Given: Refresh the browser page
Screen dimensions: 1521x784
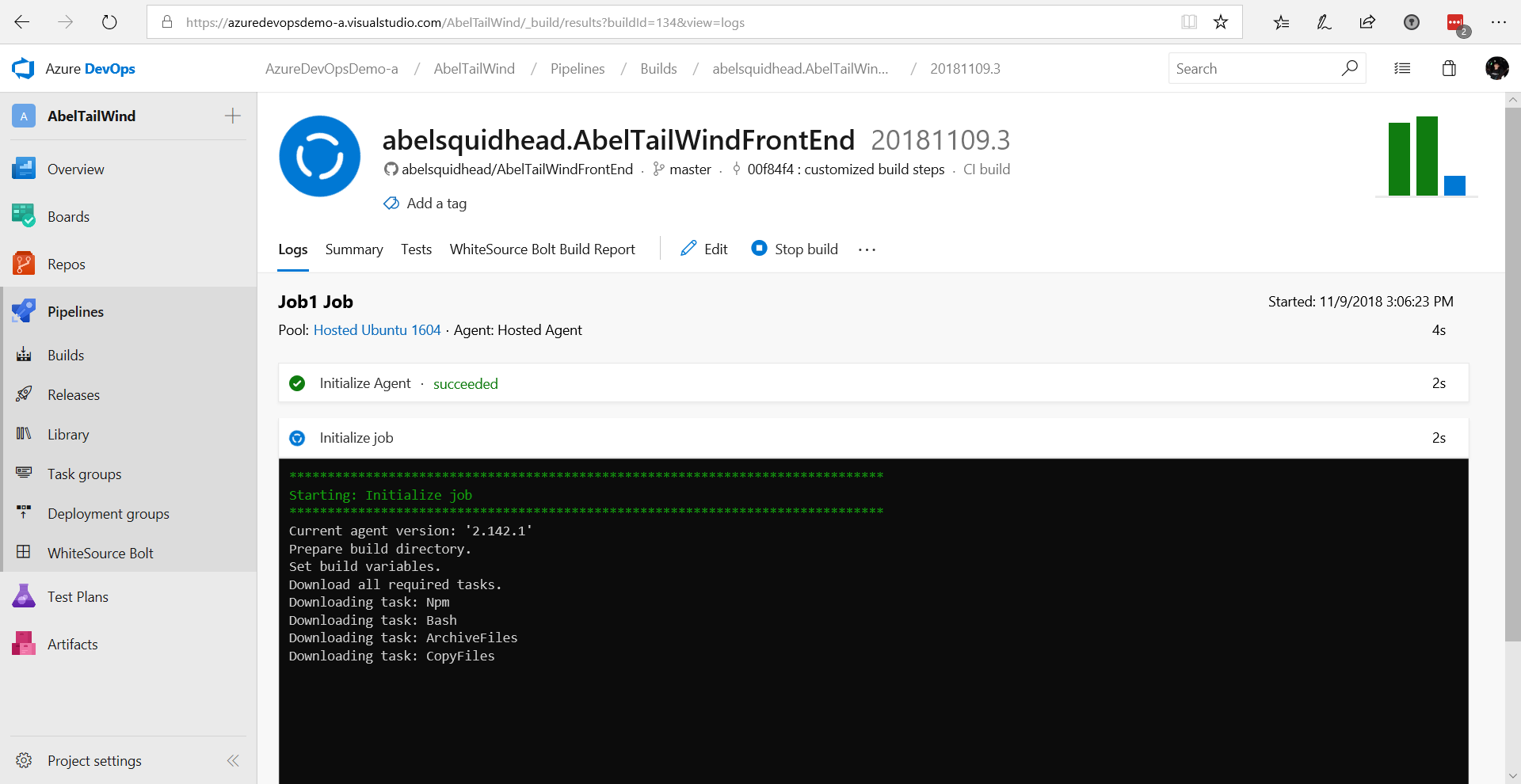Looking at the screenshot, I should click(109, 22).
